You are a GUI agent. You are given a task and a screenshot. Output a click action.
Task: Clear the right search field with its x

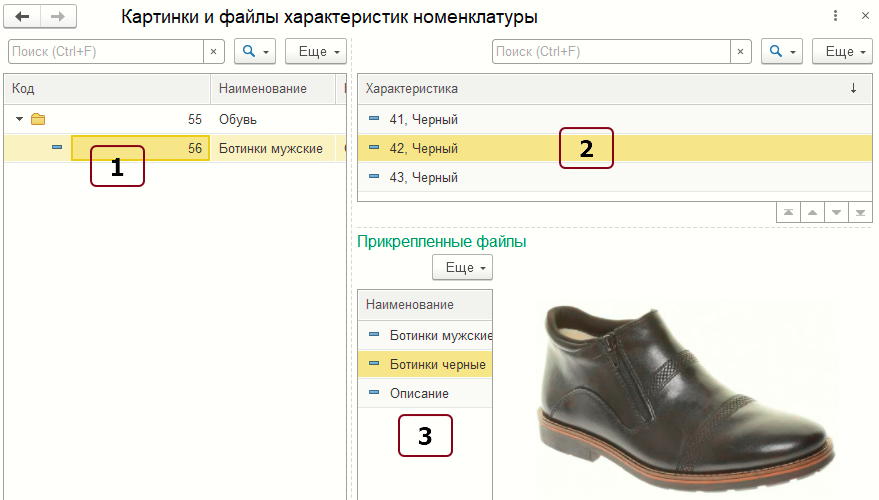[740, 51]
